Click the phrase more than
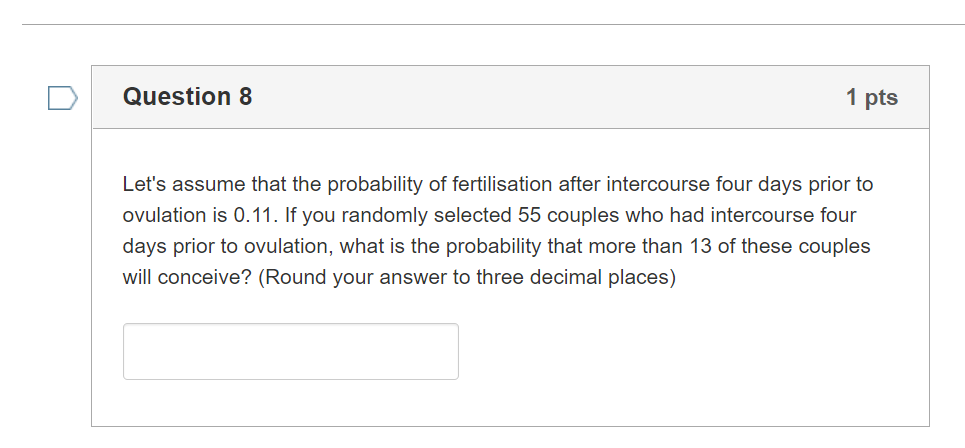The width and height of the screenshot is (965, 448). pyautogui.click(x=635, y=246)
